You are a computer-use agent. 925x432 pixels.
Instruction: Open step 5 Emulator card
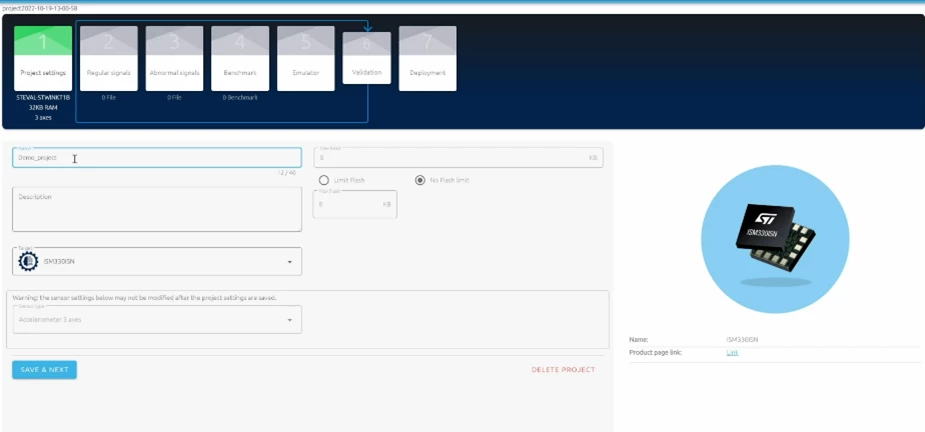pyautogui.click(x=306, y=58)
